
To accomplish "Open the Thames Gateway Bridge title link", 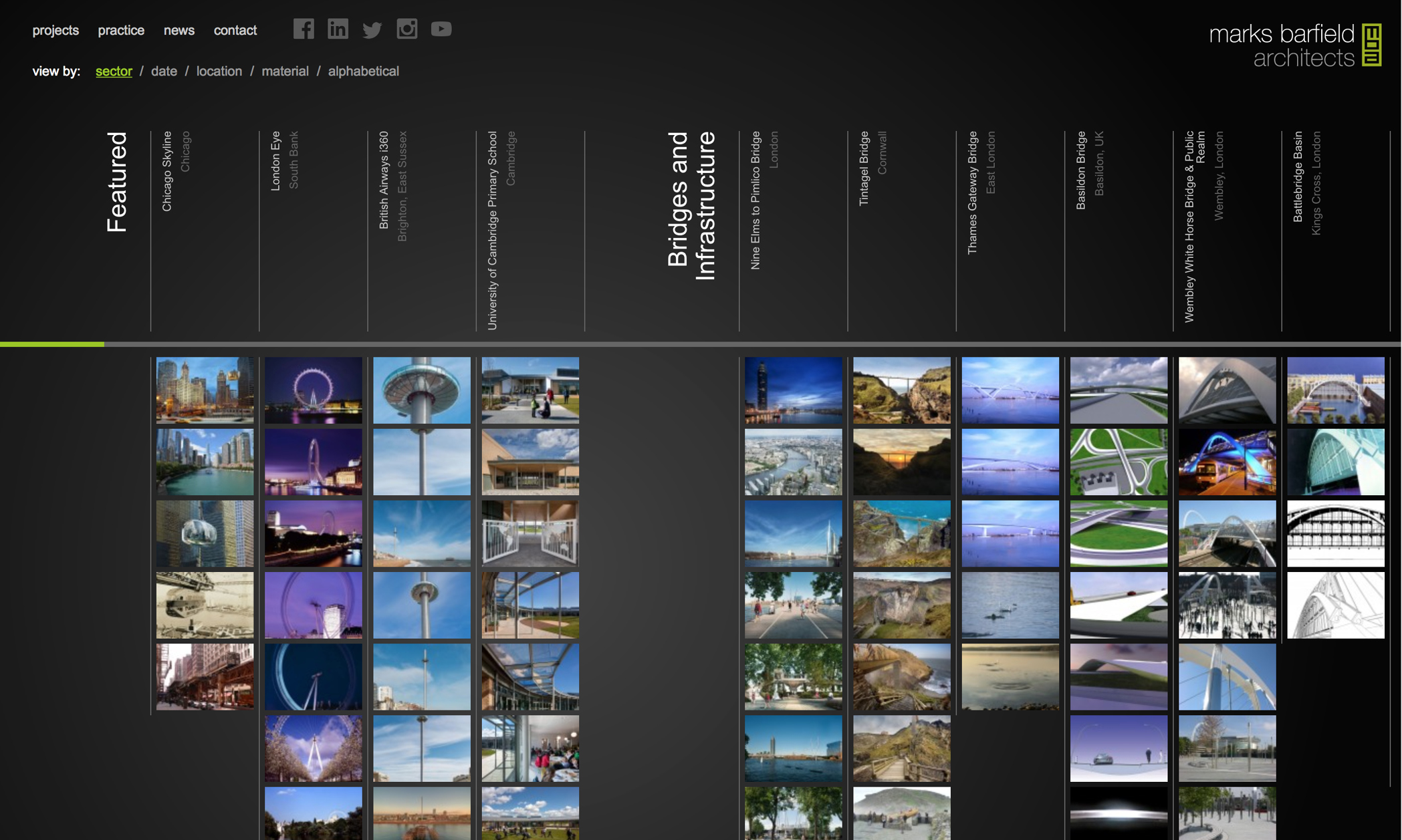I will click(972, 192).
